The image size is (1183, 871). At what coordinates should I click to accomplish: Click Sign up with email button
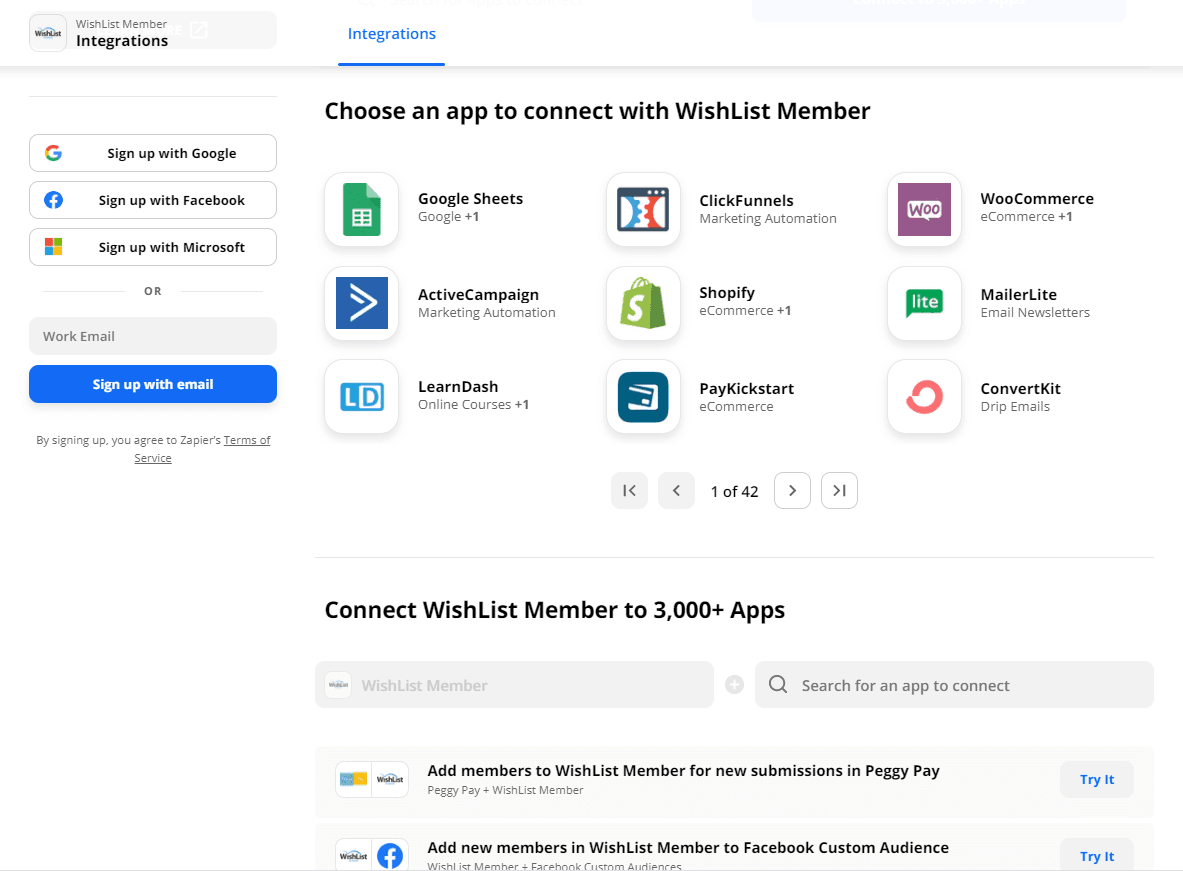(x=153, y=384)
